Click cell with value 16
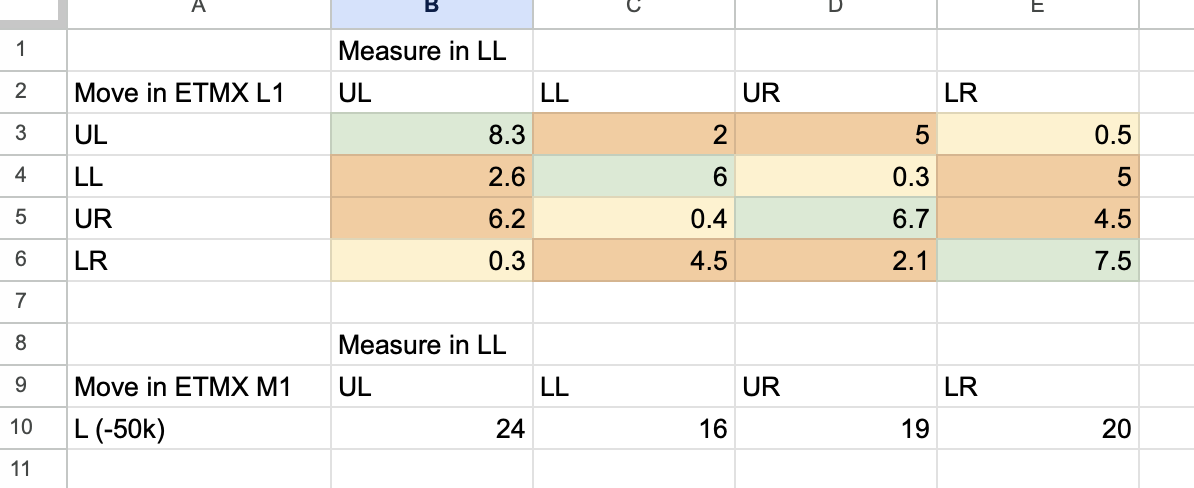The width and height of the screenshot is (1194, 488). pos(634,428)
